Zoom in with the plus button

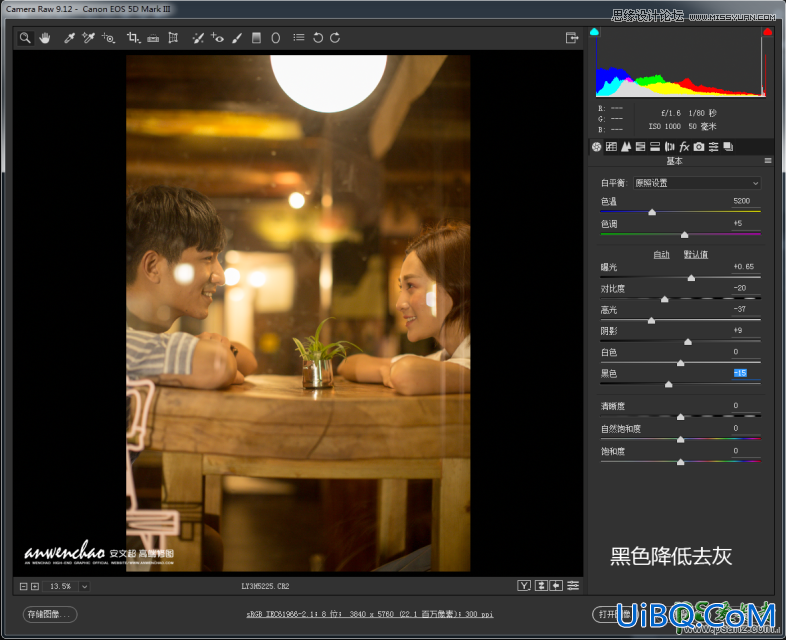click(35, 586)
